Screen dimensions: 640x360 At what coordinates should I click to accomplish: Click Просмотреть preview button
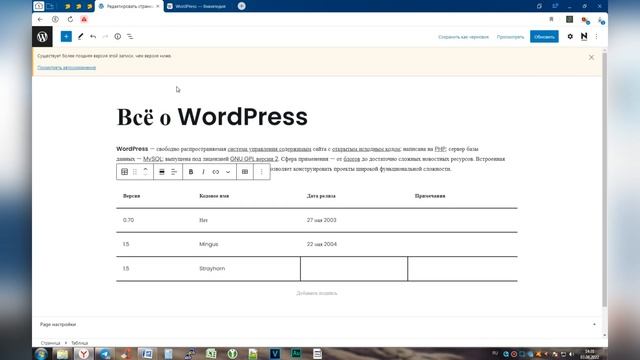pos(510,37)
